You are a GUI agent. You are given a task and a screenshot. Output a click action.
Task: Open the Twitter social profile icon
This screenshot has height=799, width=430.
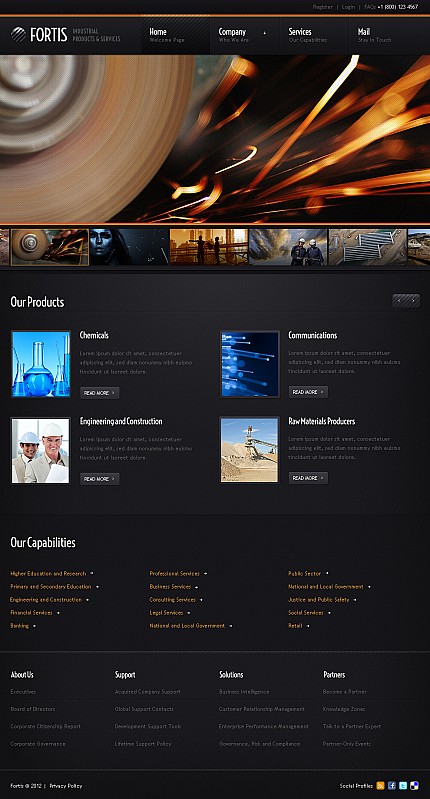coord(403,785)
